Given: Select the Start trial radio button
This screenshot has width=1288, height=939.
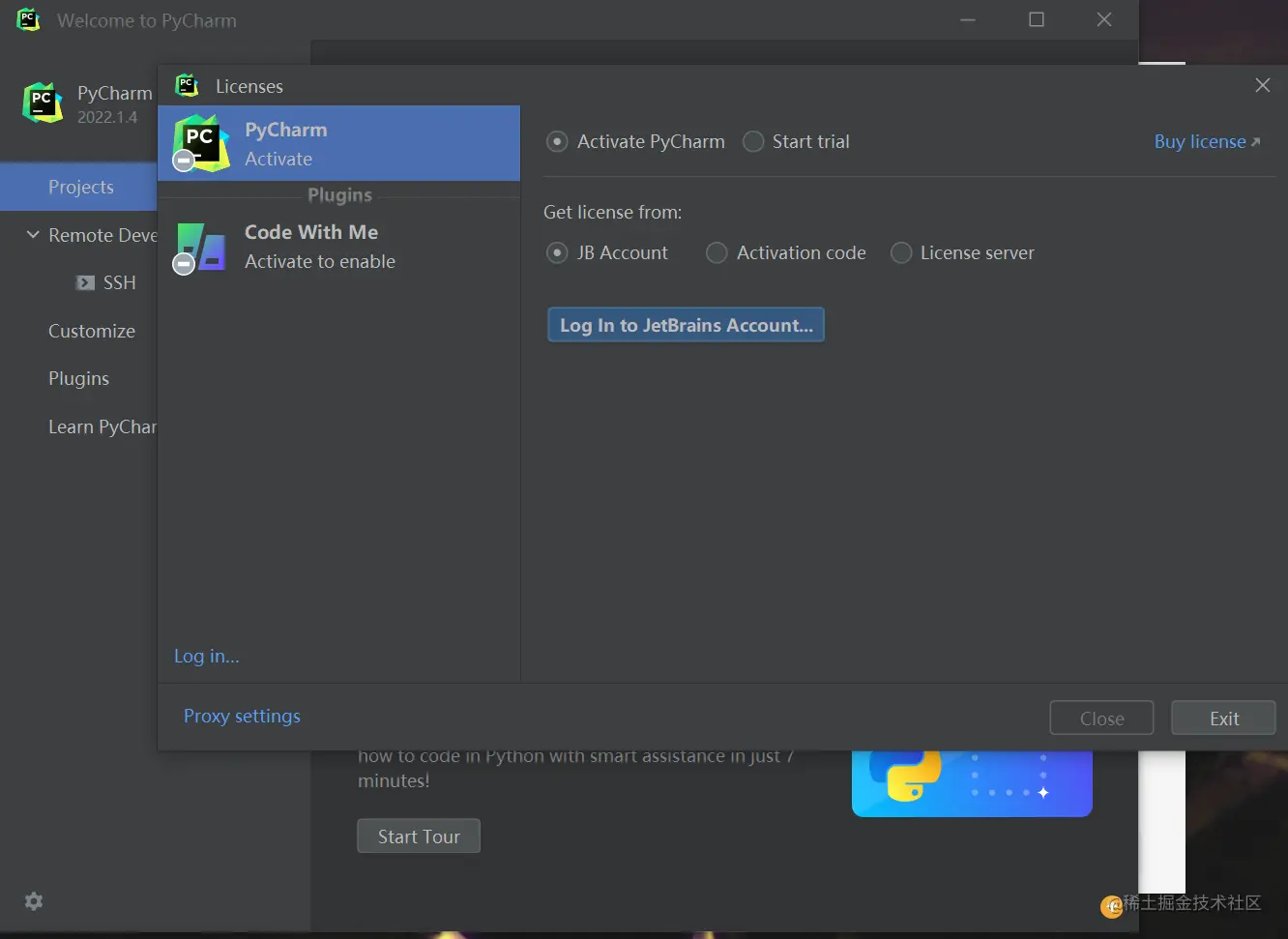Looking at the screenshot, I should (x=753, y=142).
